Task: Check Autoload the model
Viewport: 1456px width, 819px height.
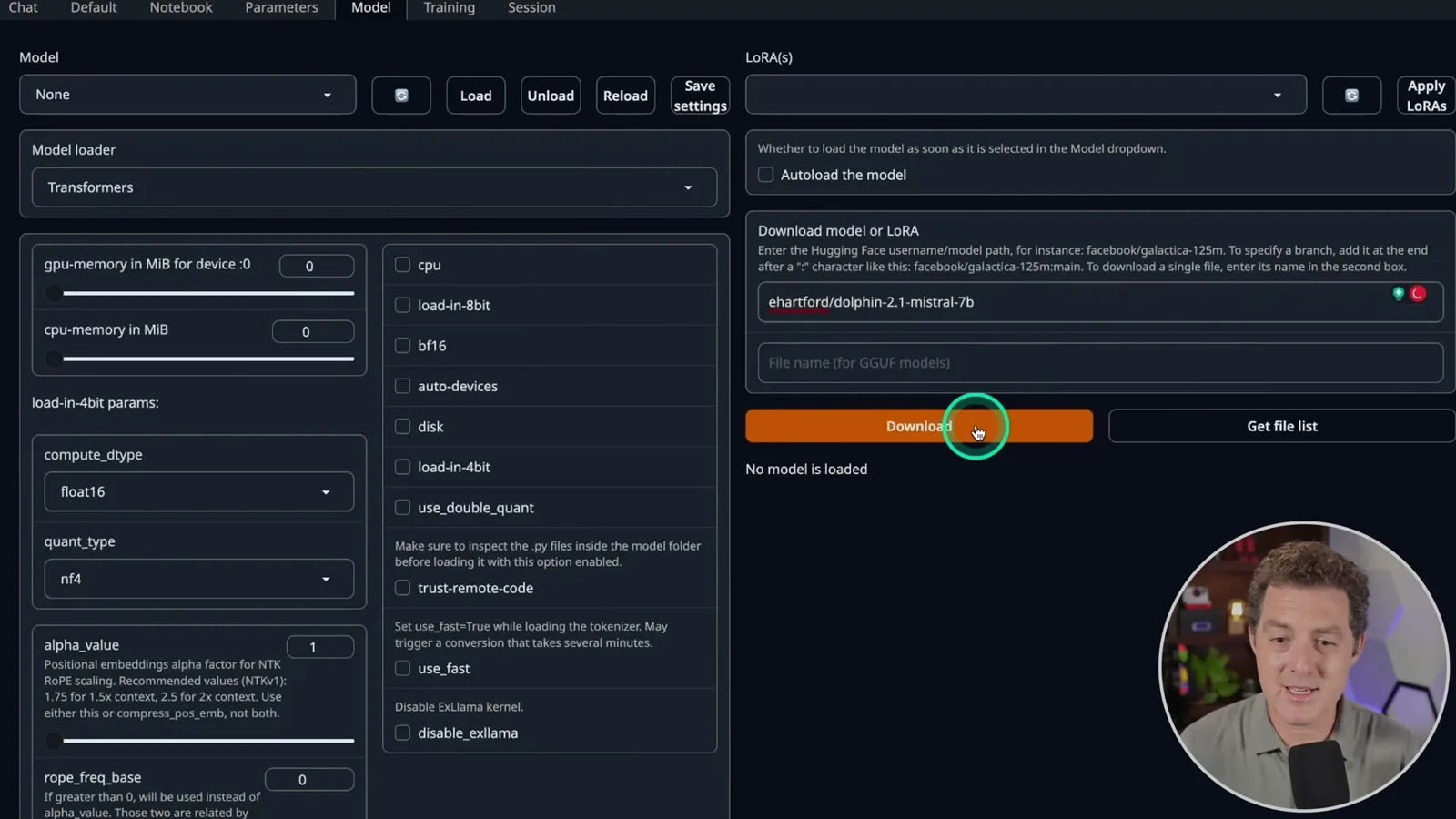Action: [766, 175]
